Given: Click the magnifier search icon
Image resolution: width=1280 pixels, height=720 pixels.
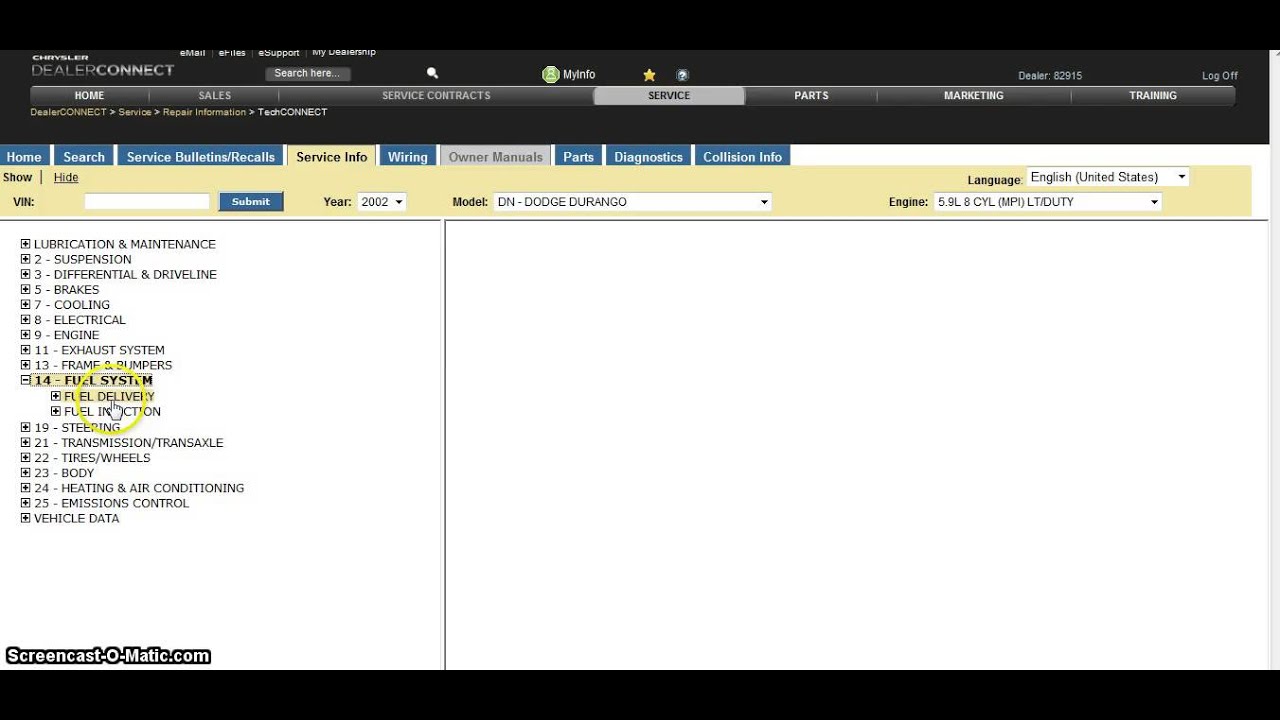Looking at the screenshot, I should point(432,73).
